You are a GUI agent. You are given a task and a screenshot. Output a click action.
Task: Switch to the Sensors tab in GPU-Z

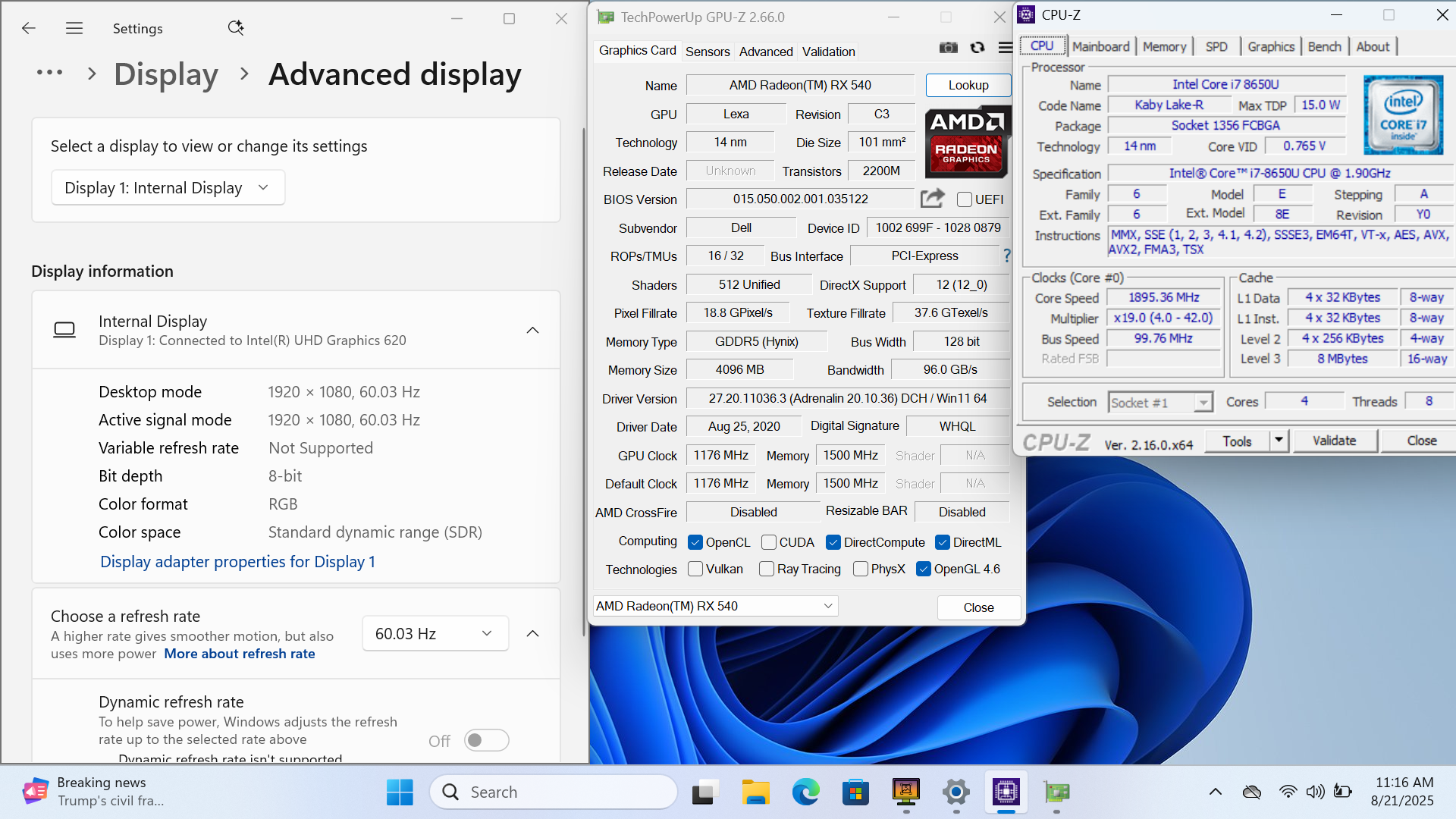[x=707, y=52]
